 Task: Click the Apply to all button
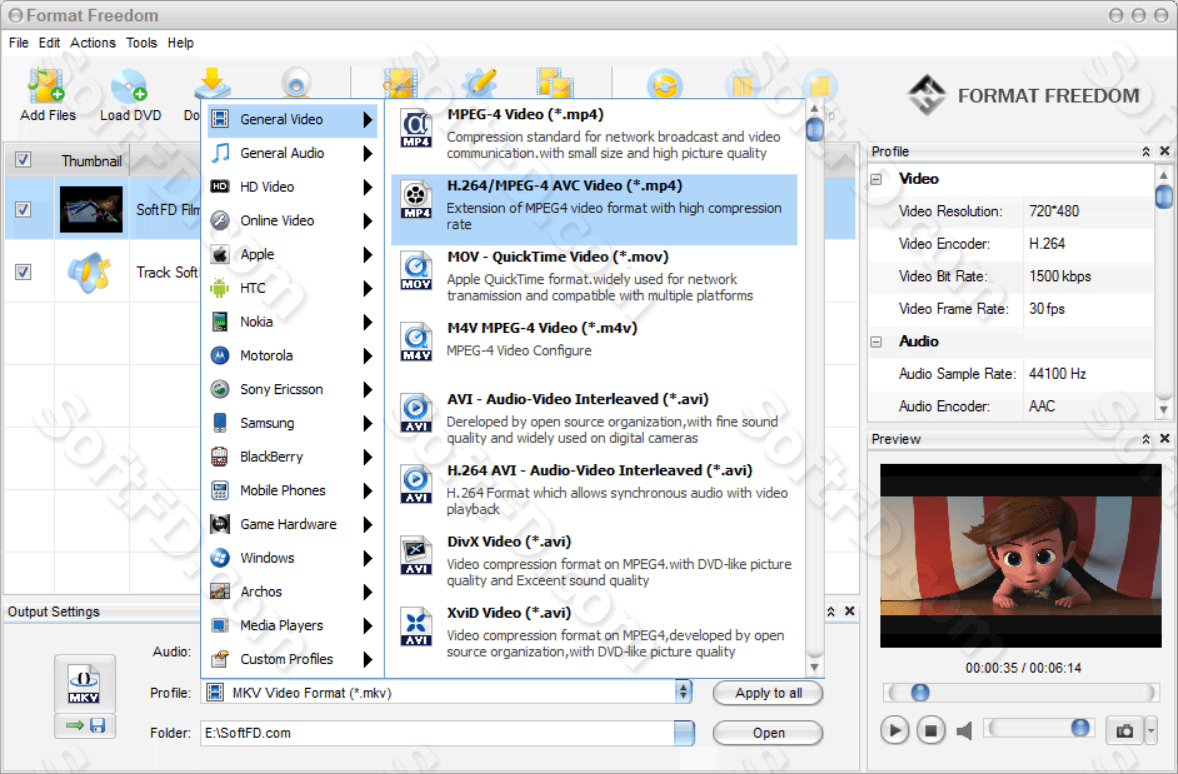coord(768,693)
